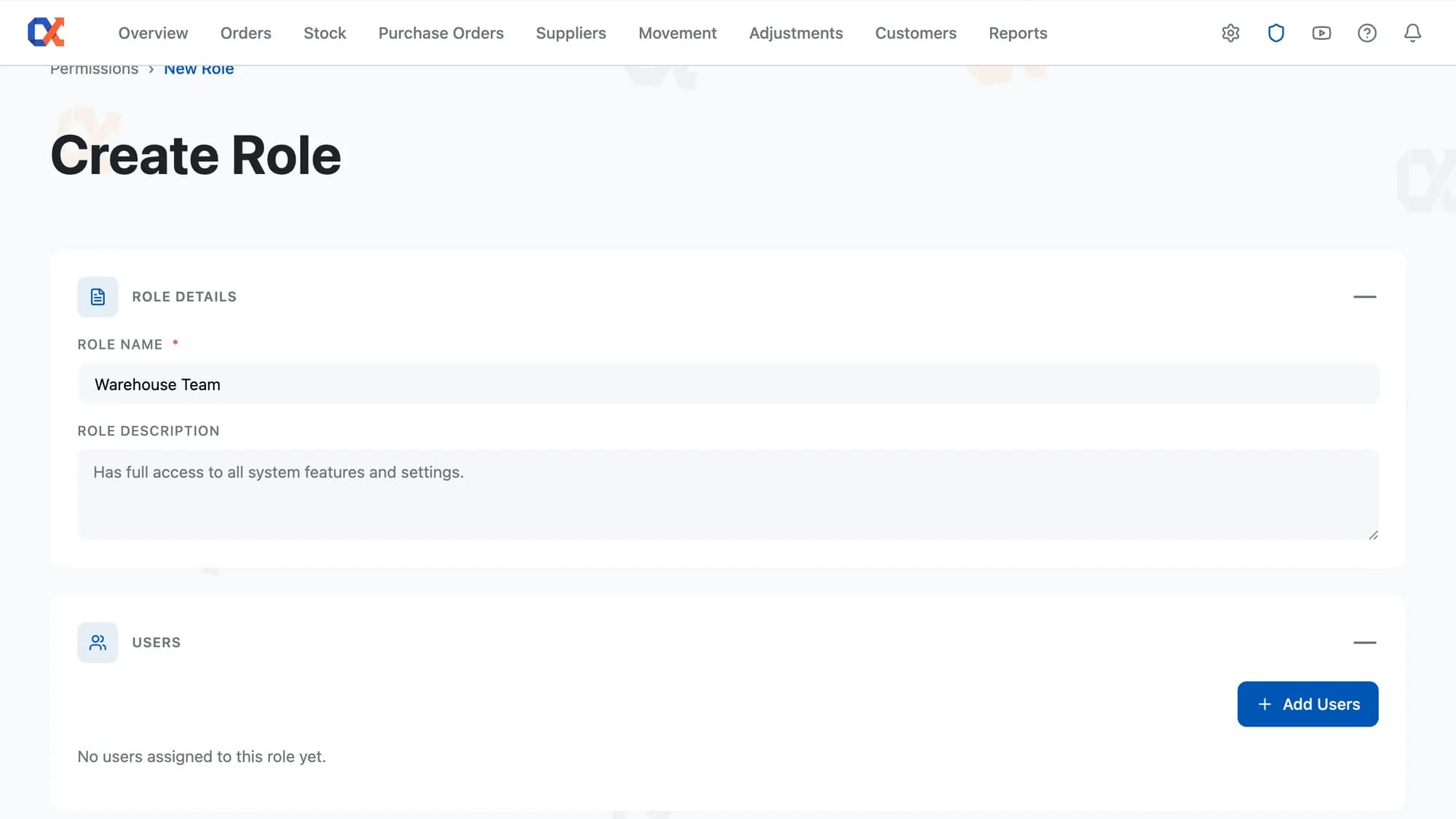Focus the Role Name field with Warehouse Team
The height and width of the screenshot is (819, 1456).
(x=728, y=384)
